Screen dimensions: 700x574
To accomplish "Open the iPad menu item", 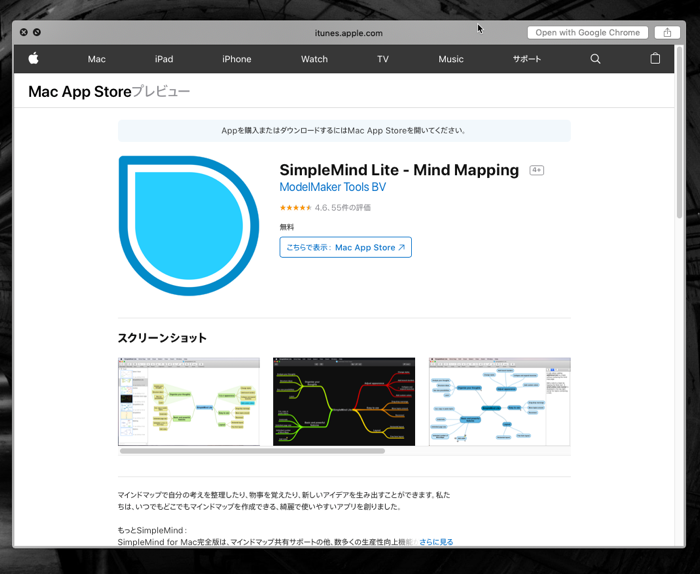I will (x=164, y=59).
